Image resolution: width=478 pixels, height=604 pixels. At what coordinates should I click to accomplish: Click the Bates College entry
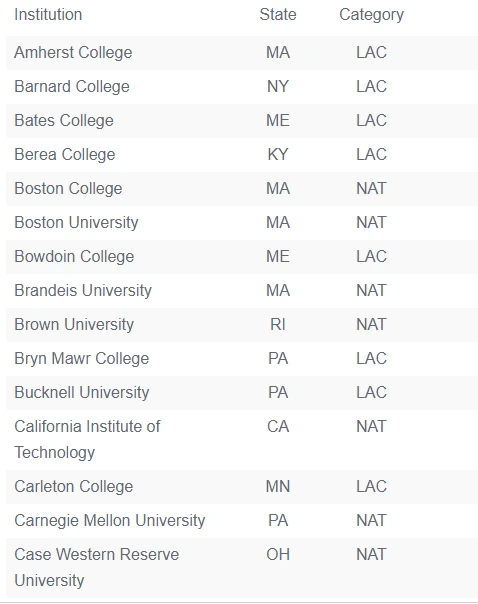64,121
